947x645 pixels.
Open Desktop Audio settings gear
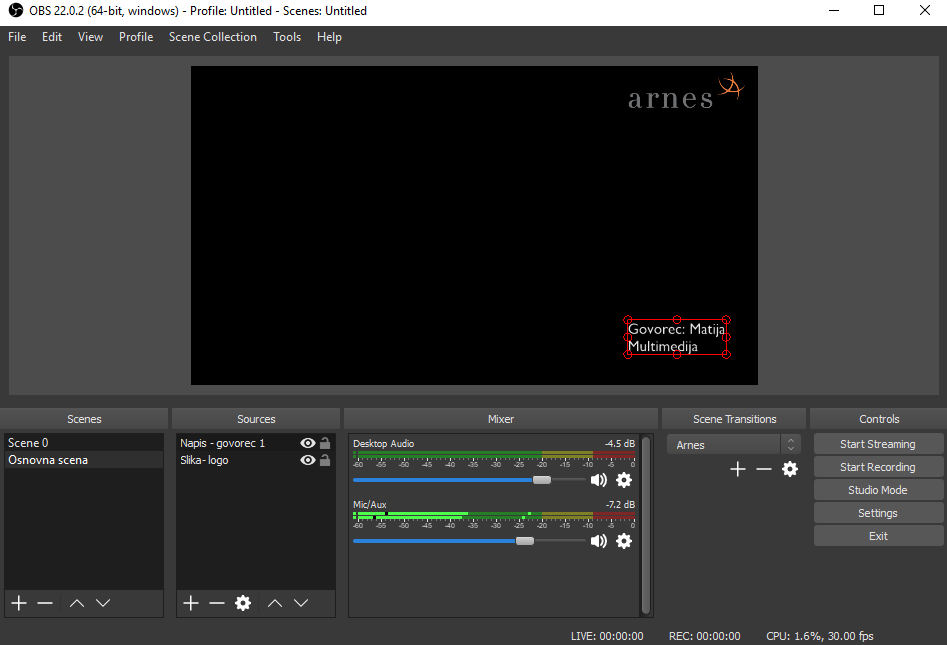(x=624, y=480)
